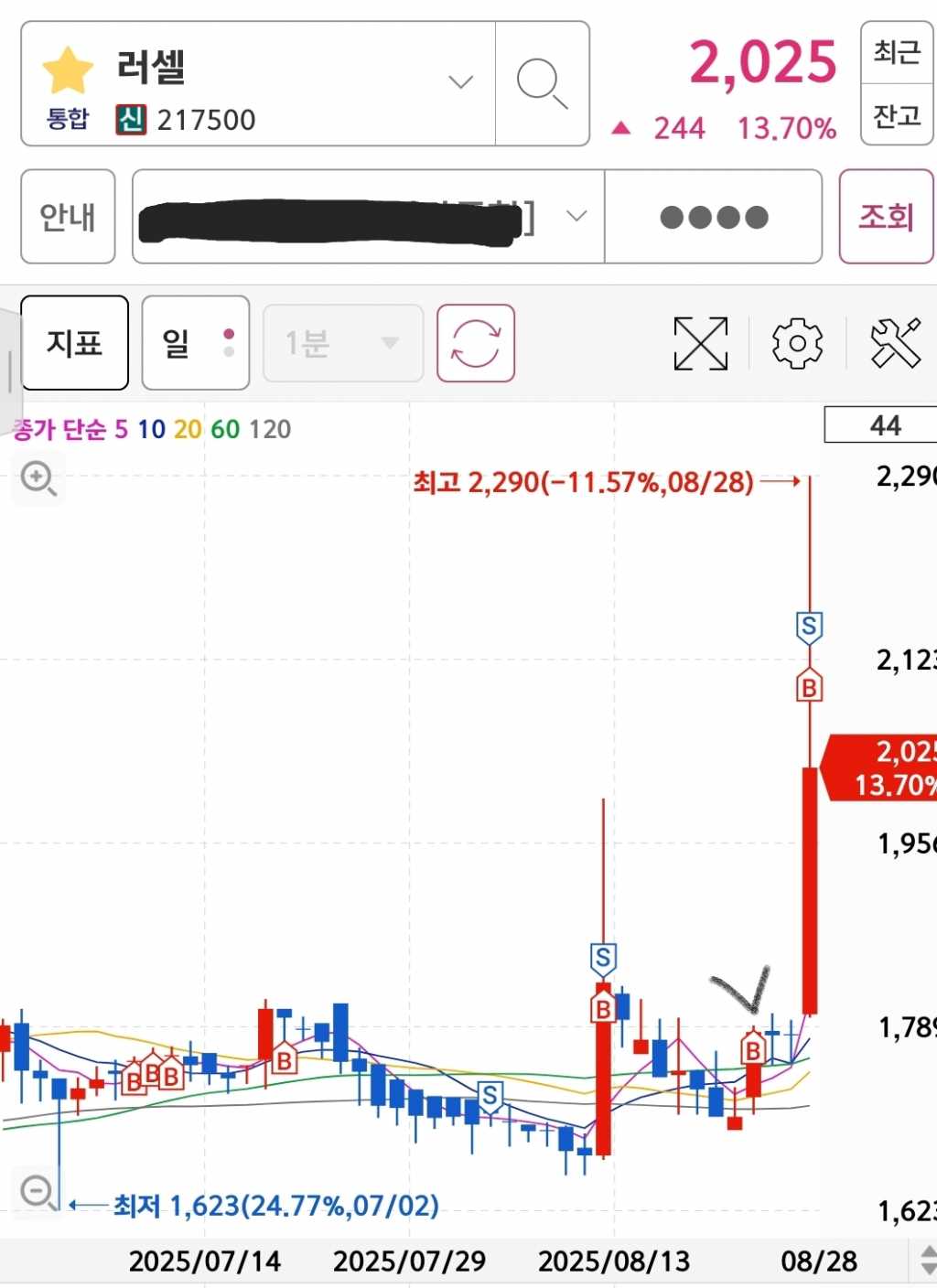Screen dimensions: 937x1288
Task: Click the account password field
Action: click(714, 217)
